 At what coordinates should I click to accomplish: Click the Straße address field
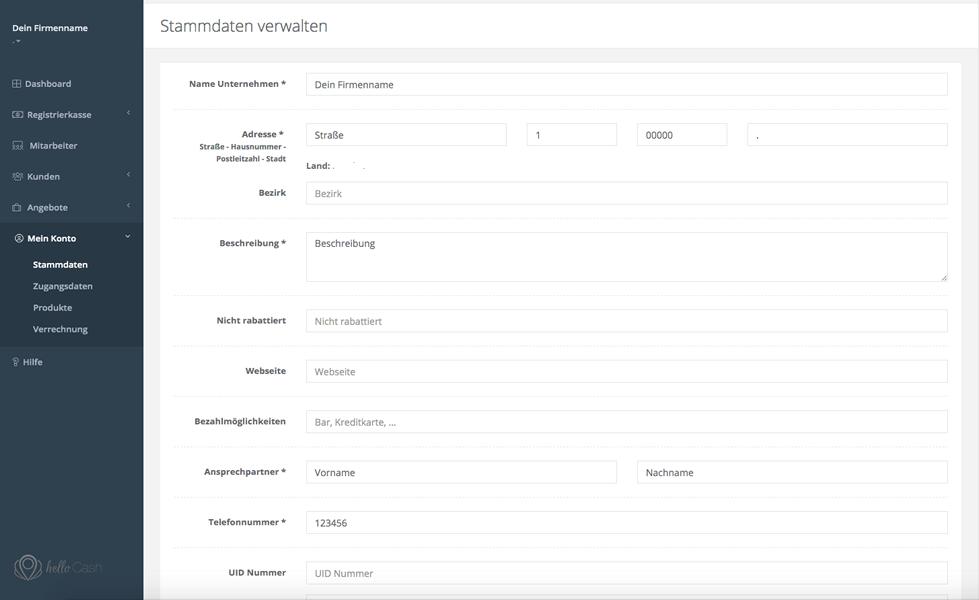click(406, 135)
